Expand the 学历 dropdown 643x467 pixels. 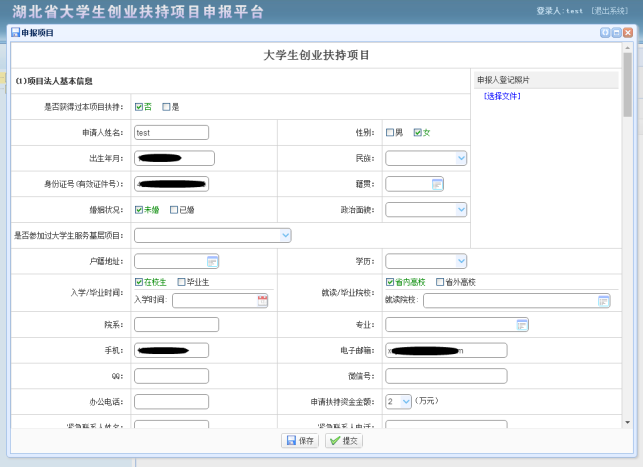[461, 262]
